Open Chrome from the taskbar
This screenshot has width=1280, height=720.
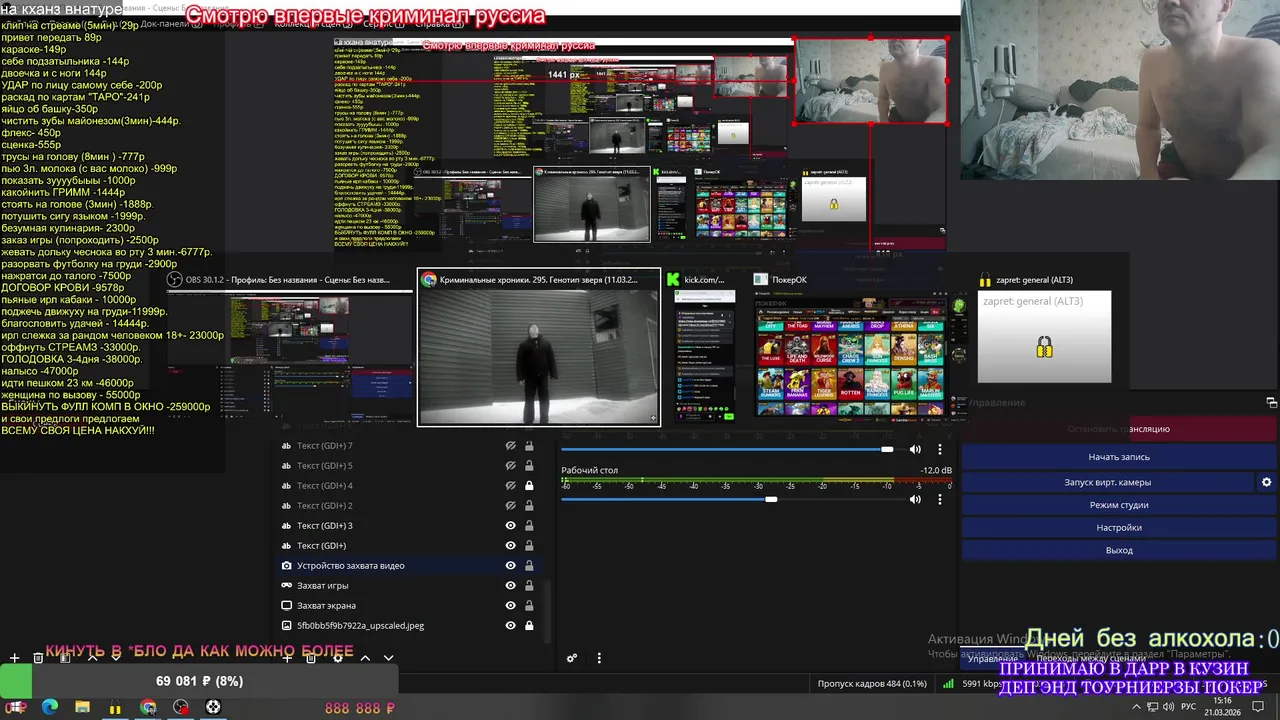coord(148,707)
